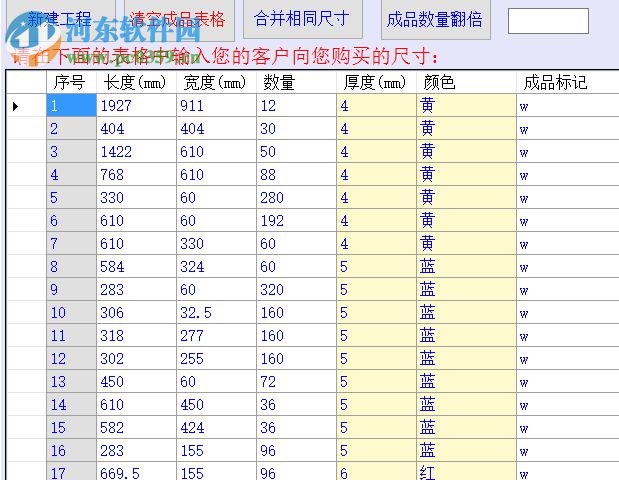Image resolution: width=619 pixels, height=480 pixels.
Task: Select quantity cell 192 in row 6
Action: pos(296,221)
